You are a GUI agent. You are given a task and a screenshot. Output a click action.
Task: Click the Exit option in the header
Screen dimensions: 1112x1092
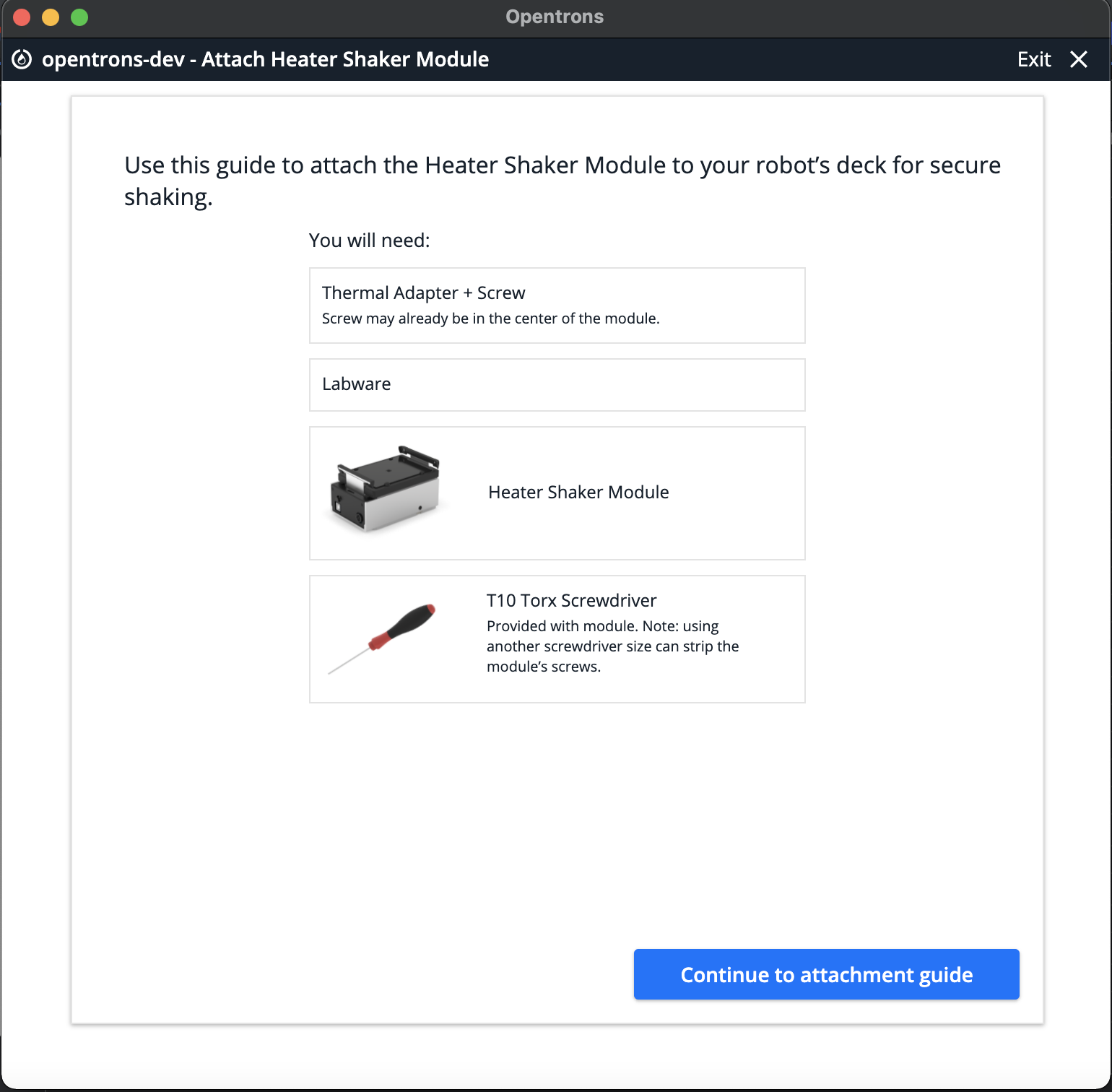(x=1034, y=59)
